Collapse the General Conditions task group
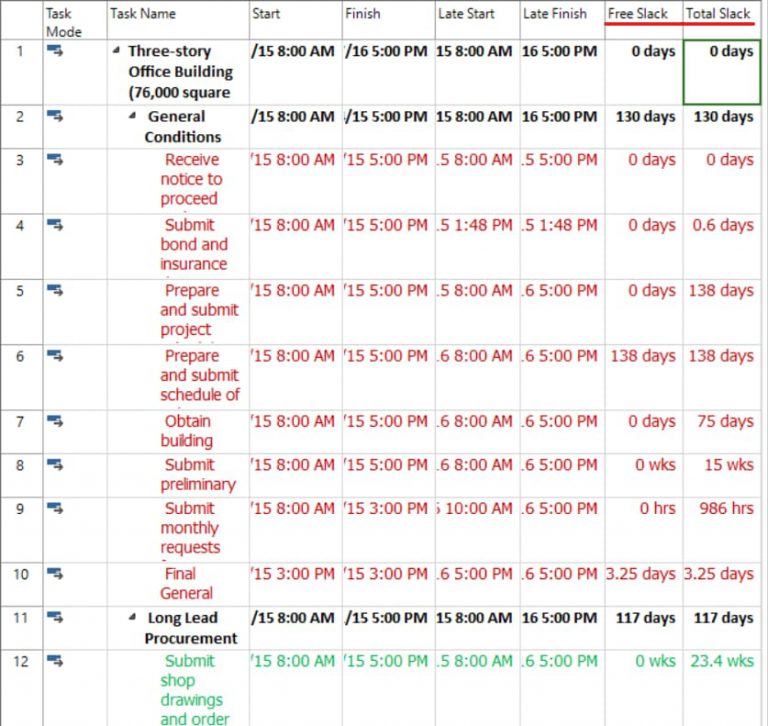This screenshot has width=768, height=726. coord(133,117)
